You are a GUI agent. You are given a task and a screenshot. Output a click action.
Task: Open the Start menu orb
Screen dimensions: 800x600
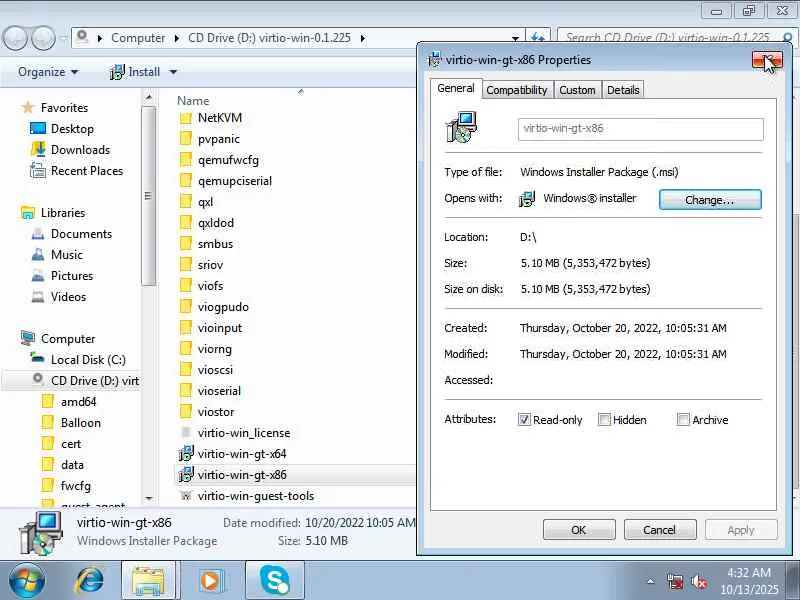point(27,581)
